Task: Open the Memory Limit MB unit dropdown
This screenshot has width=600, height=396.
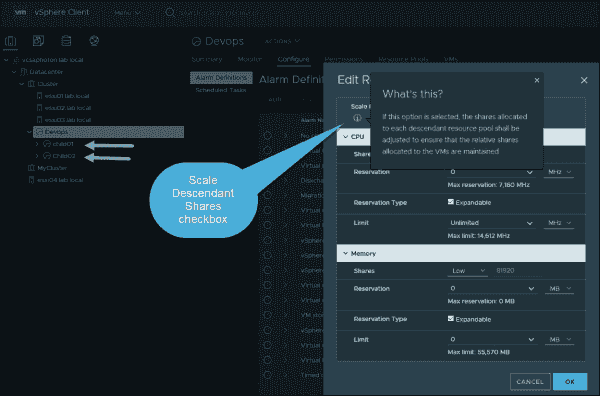Action: click(559, 340)
